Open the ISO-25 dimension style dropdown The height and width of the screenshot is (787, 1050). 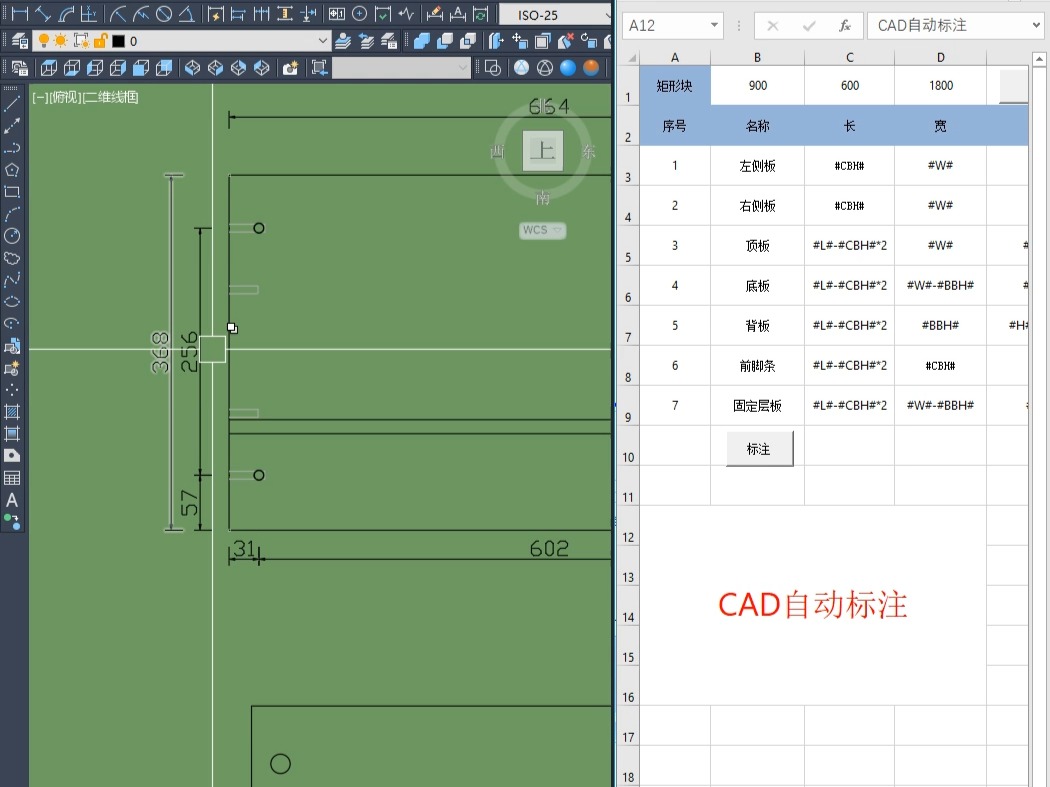pyautogui.click(x=608, y=14)
